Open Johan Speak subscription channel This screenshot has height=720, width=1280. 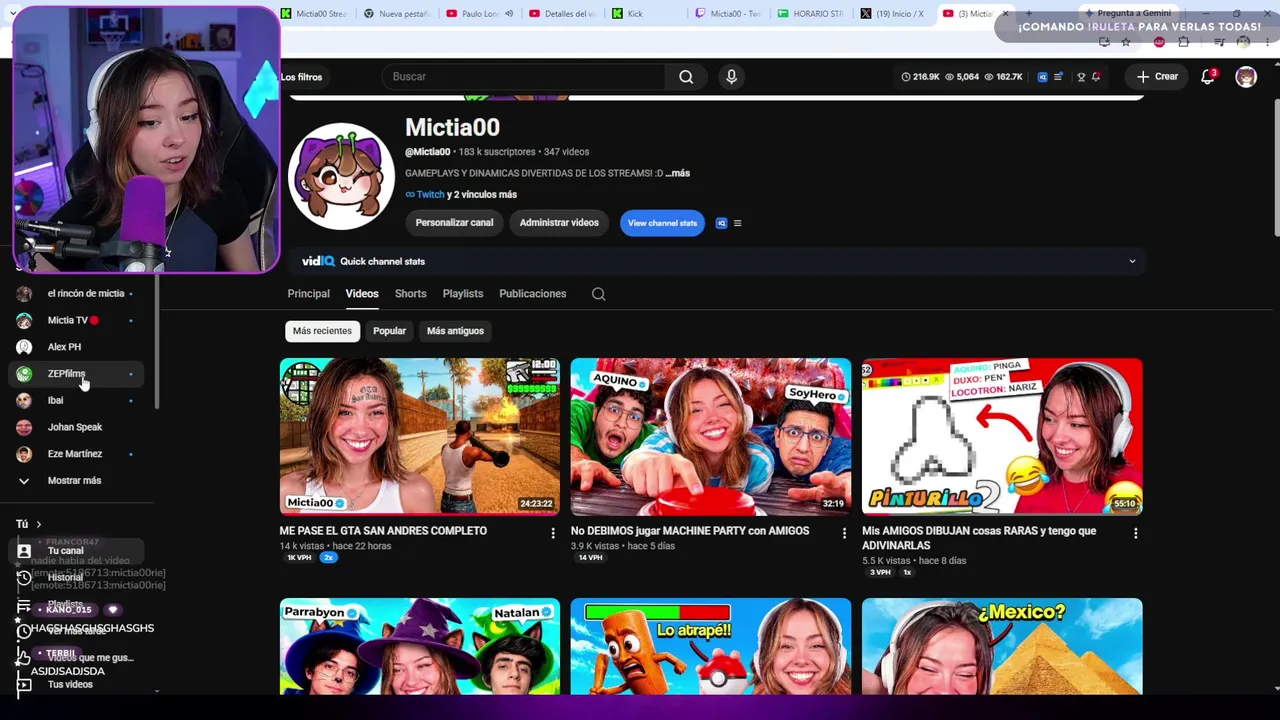click(76, 427)
